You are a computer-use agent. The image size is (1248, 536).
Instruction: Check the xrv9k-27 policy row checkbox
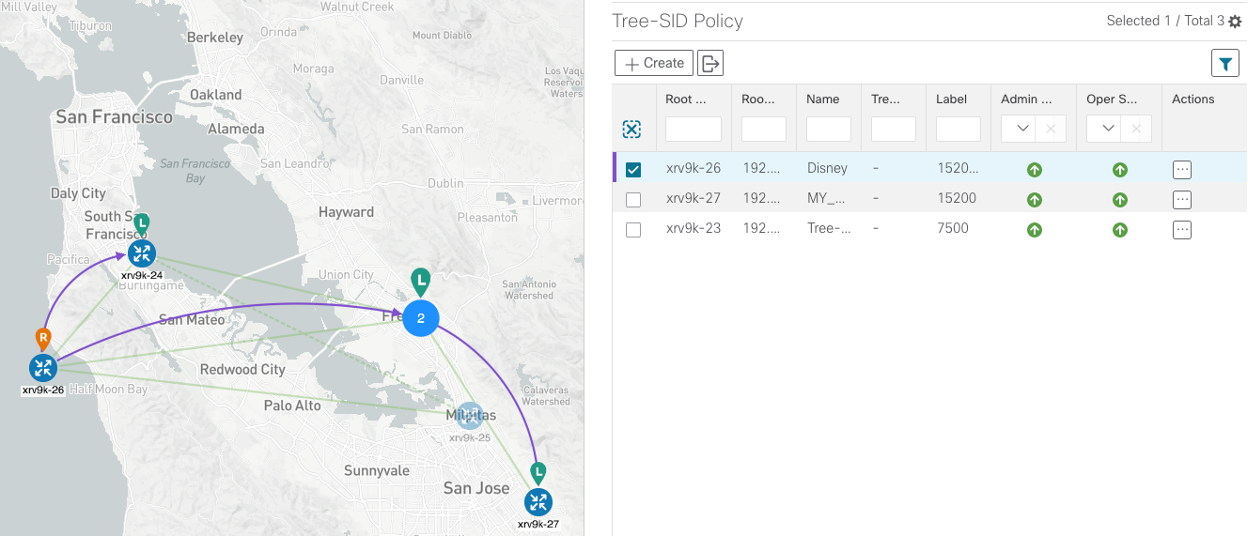(x=633, y=199)
